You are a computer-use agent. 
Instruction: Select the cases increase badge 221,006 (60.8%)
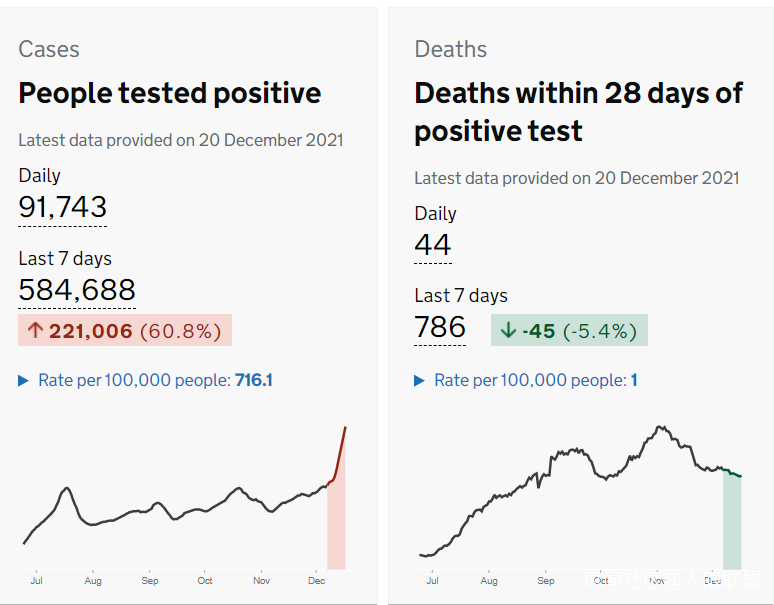[125, 330]
